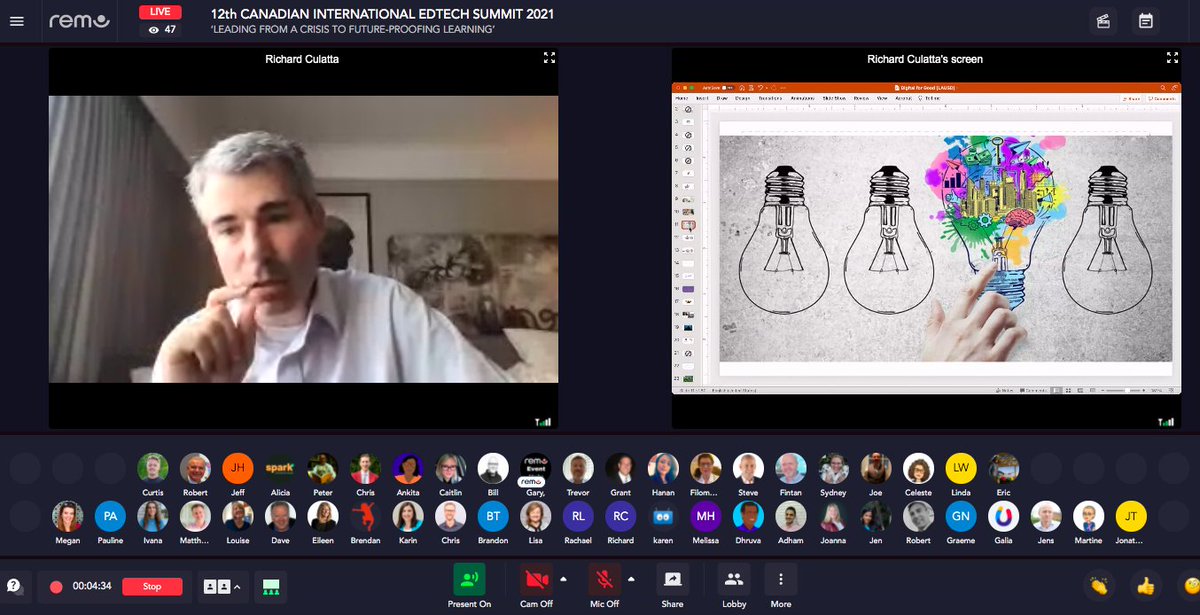The image size is (1200, 615).
Task: Select highlighted slide thumbnail in PowerPoint panel
Action: coord(687,226)
